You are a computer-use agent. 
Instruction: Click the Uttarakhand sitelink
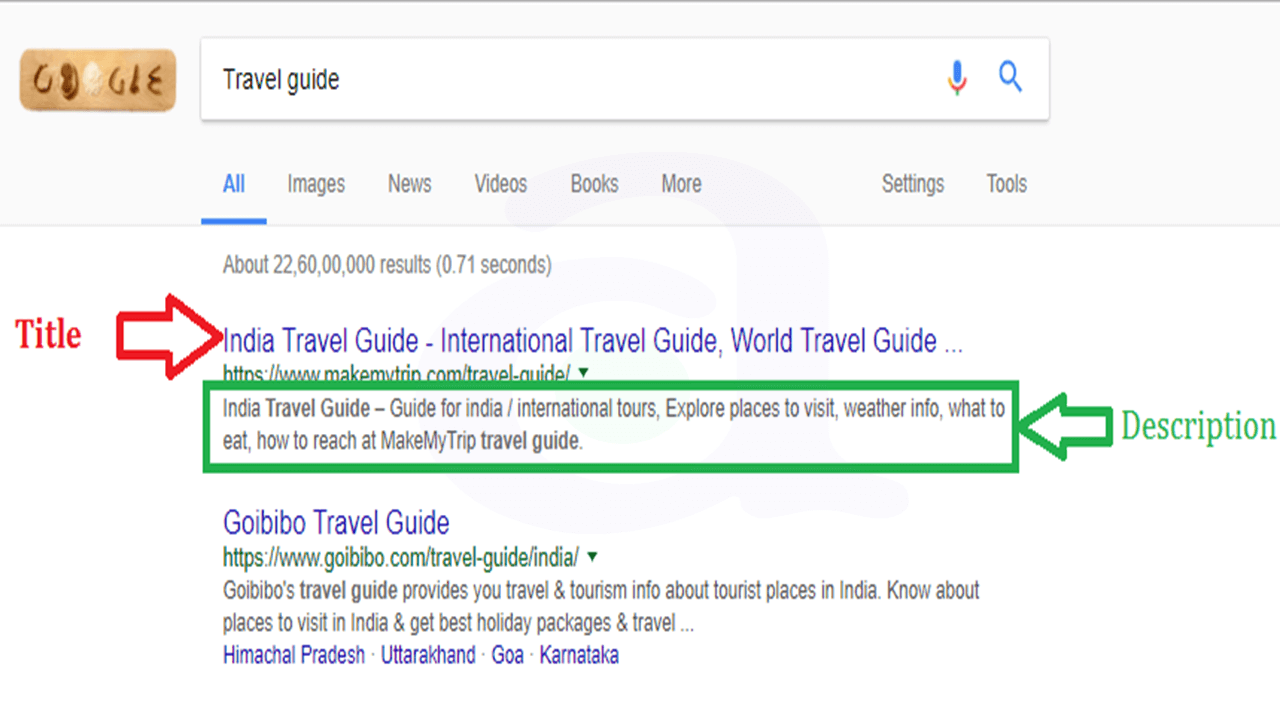point(428,655)
